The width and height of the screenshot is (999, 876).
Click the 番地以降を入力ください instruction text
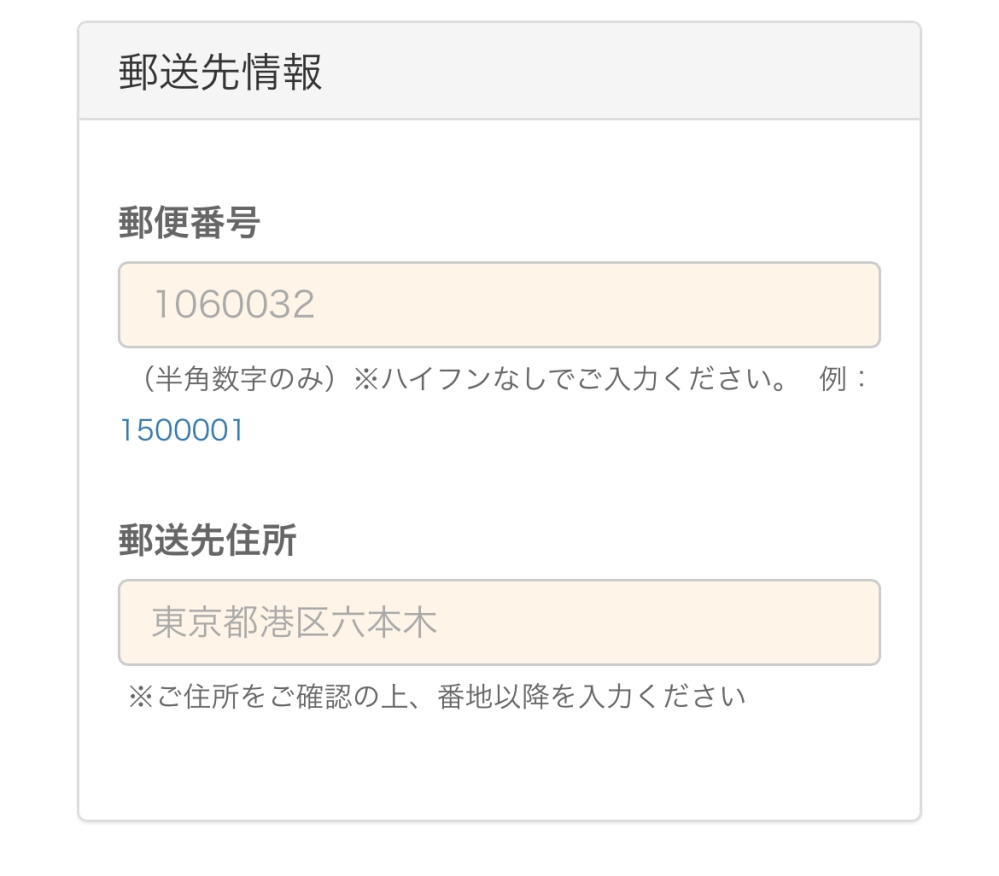pos(592,696)
